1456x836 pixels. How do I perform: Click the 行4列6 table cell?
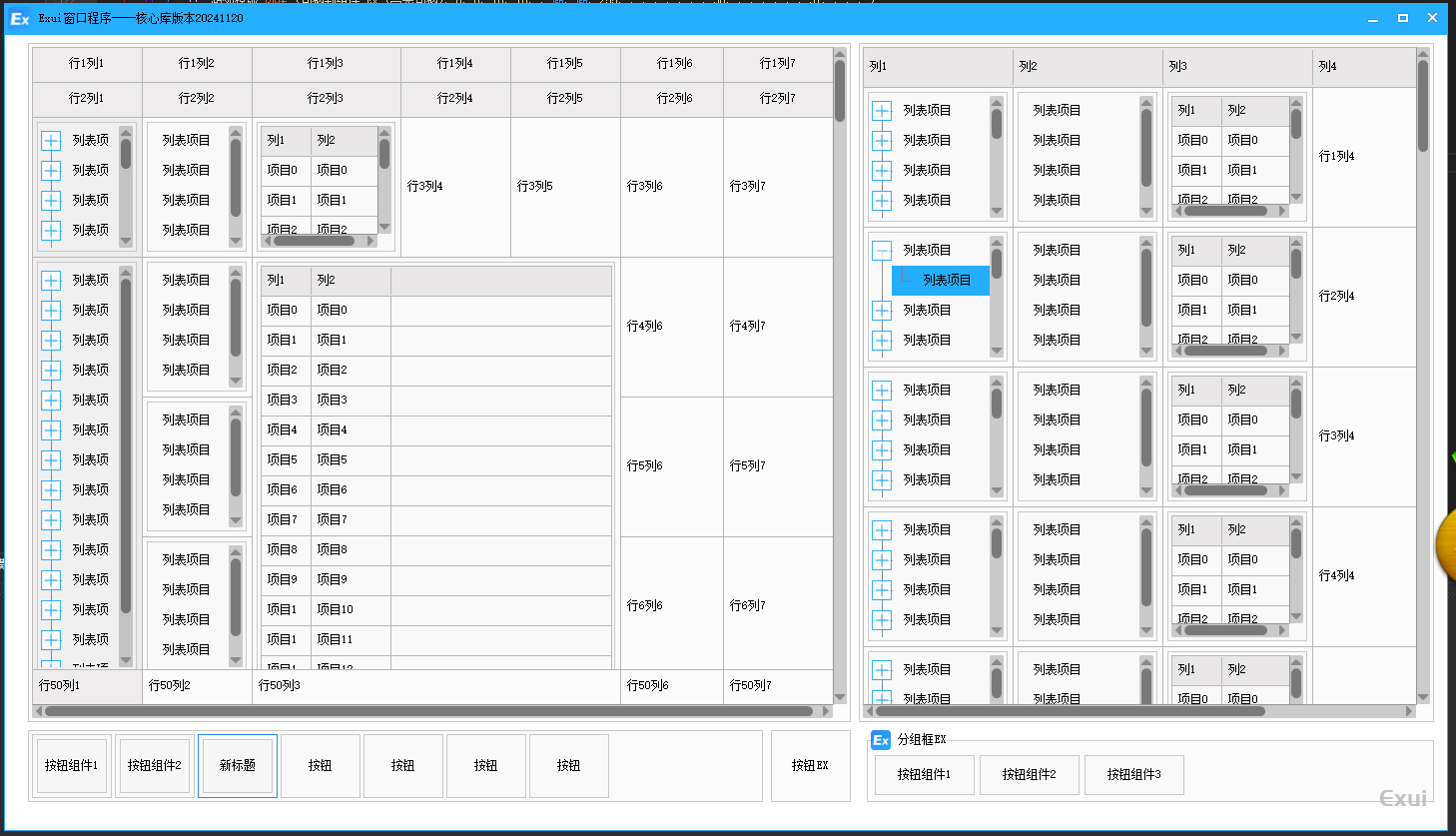[672, 327]
